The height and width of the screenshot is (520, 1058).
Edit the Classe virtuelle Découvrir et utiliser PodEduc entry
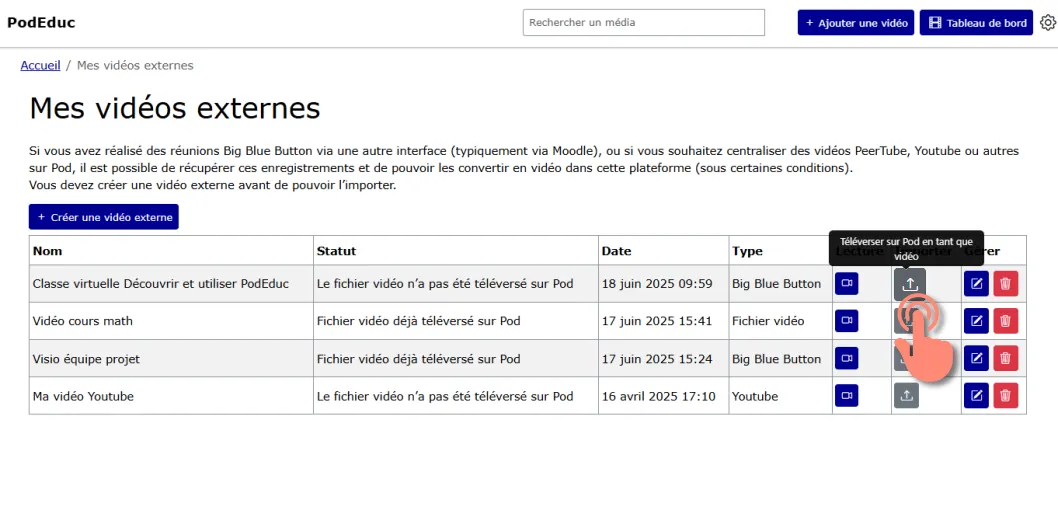(x=976, y=284)
